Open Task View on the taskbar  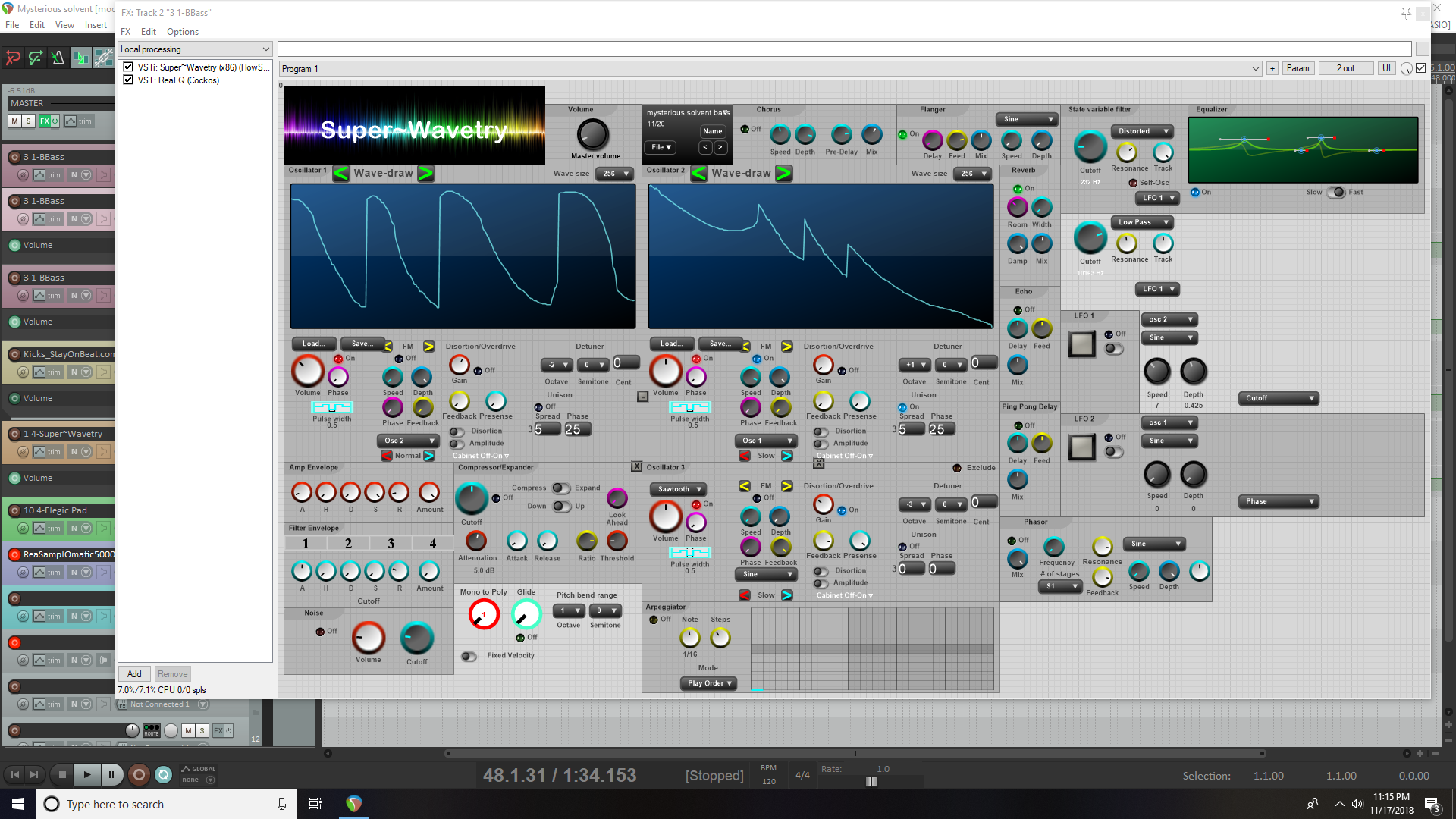(315, 804)
